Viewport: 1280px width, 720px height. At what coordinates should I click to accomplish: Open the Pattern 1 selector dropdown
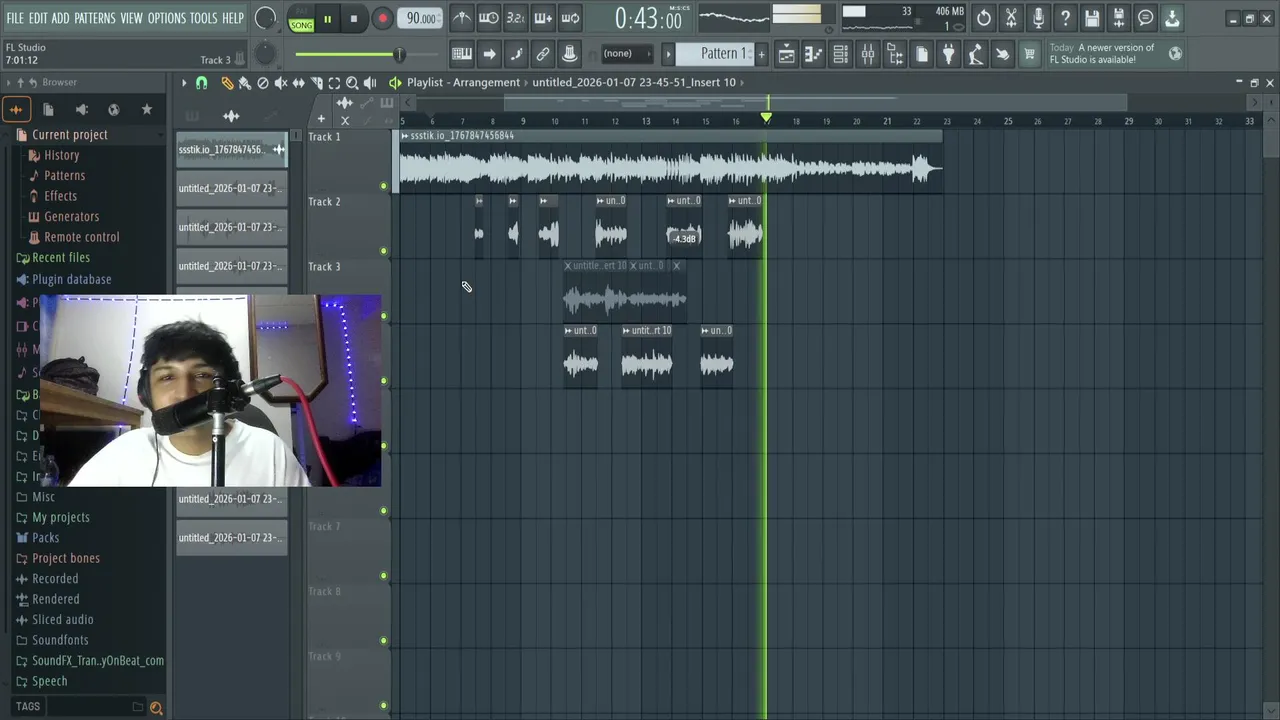717,54
